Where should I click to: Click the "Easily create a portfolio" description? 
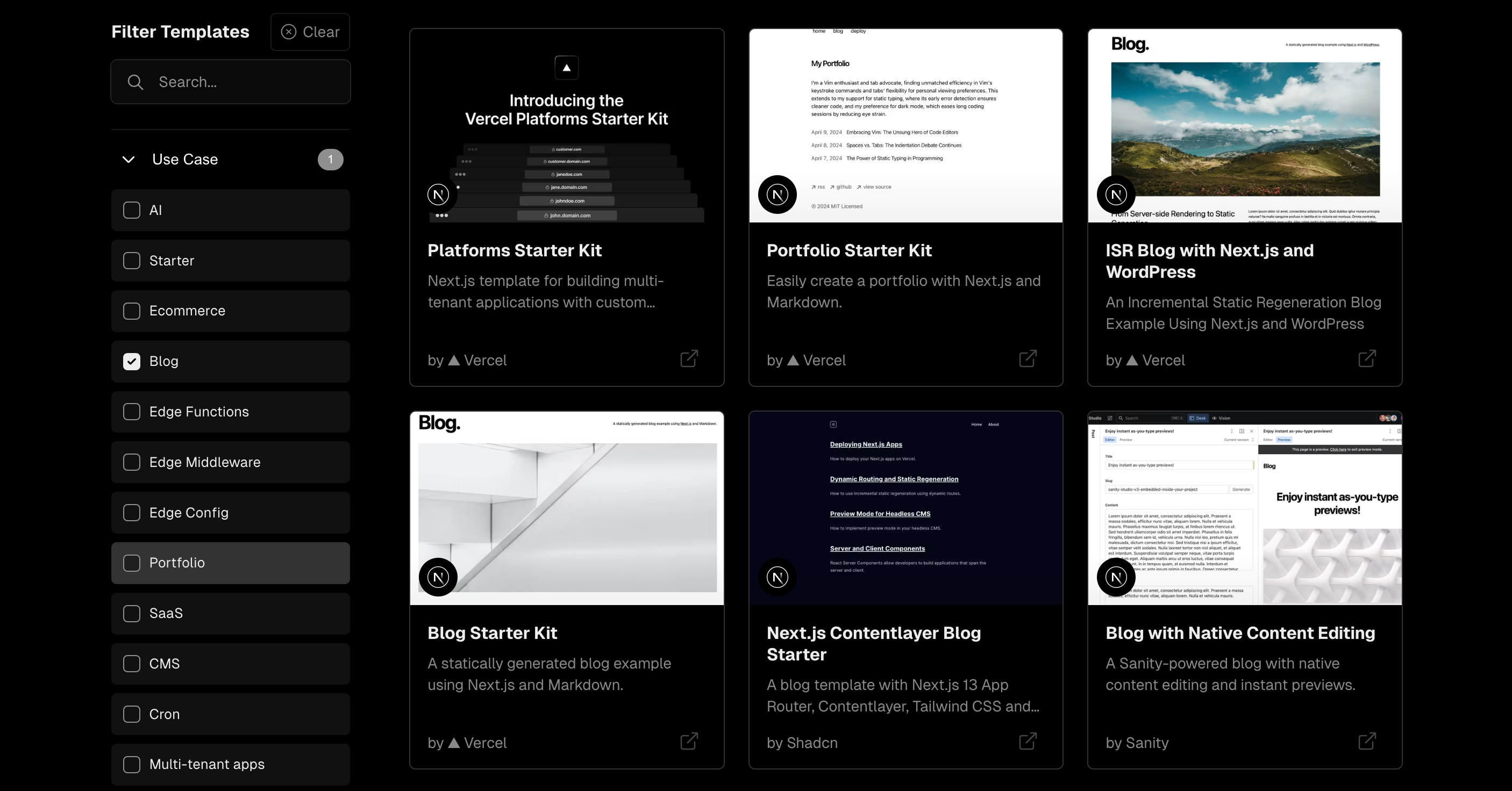click(903, 292)
